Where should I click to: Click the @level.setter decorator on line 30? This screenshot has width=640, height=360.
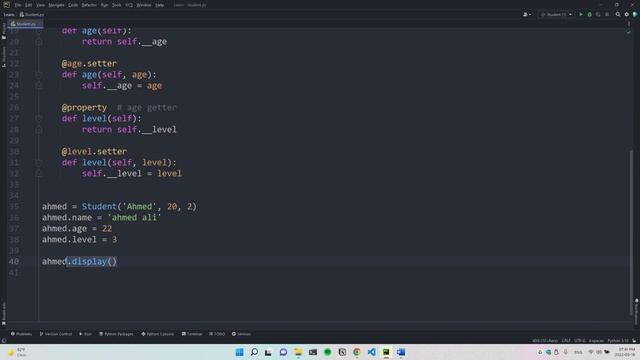94,151
